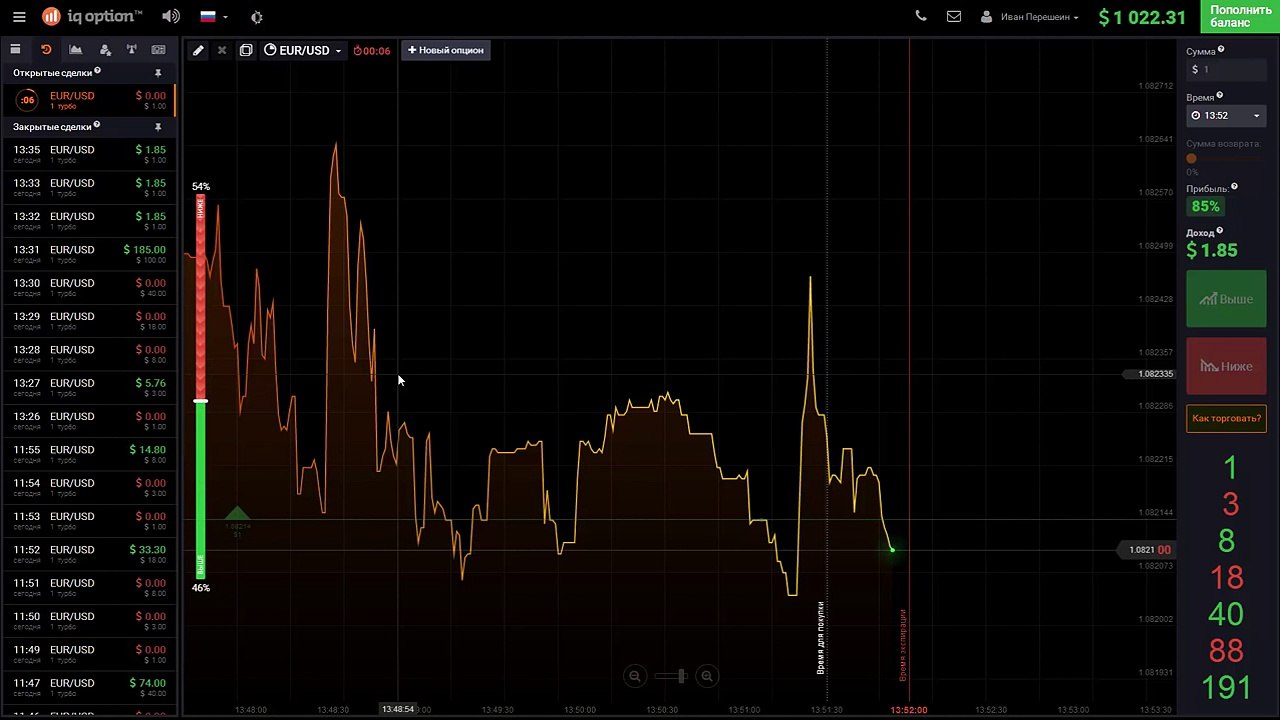The width and height of the screenshot is (1280, 720).
Task: Open the language flag dropdown
Action: tap(213, 17)
